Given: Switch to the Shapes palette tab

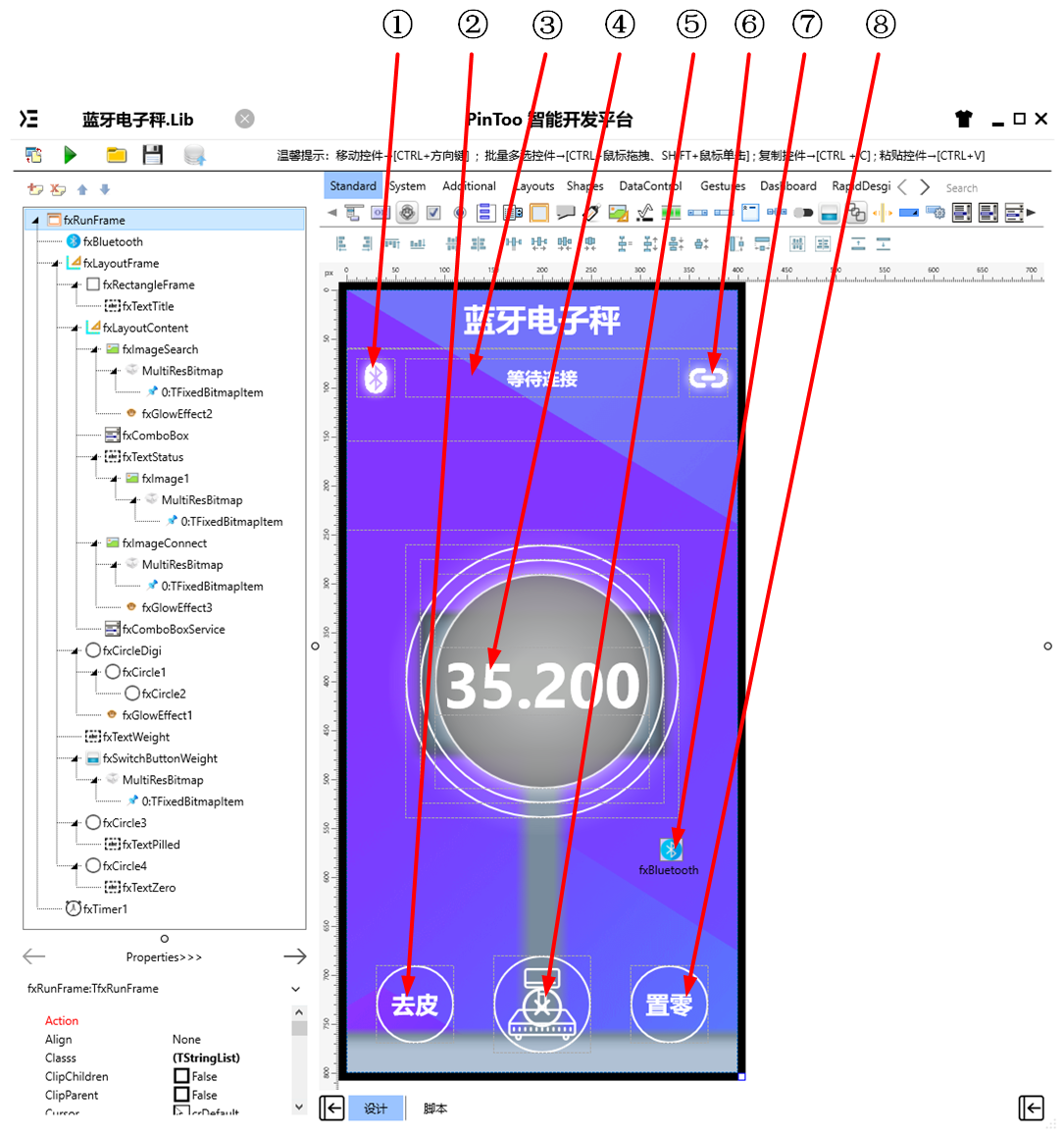Looking at the screenshot, I should (584, 186).
